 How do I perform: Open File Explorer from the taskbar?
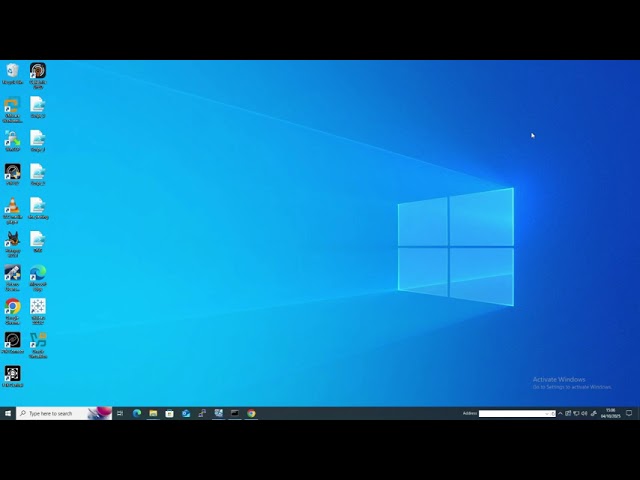pos(153,413)
